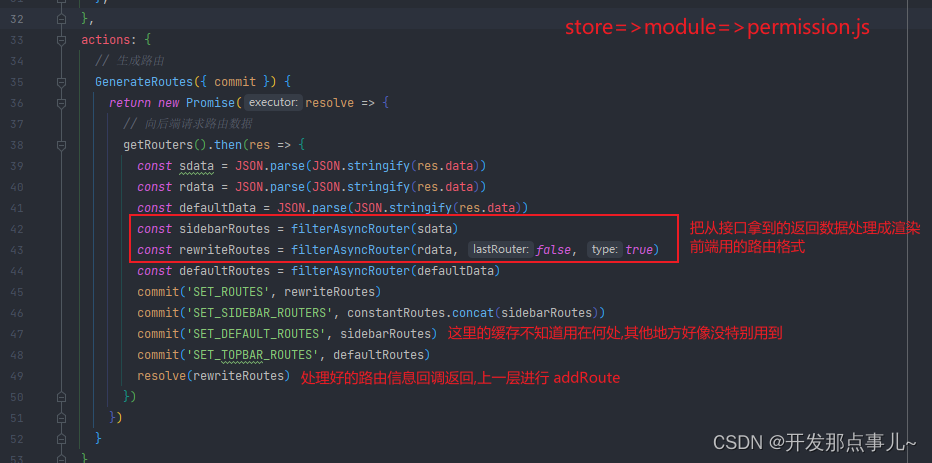Click 'rewriteRoutes' declaration on line 43
This screenshot has height=463, width=932.
[224, 250]
